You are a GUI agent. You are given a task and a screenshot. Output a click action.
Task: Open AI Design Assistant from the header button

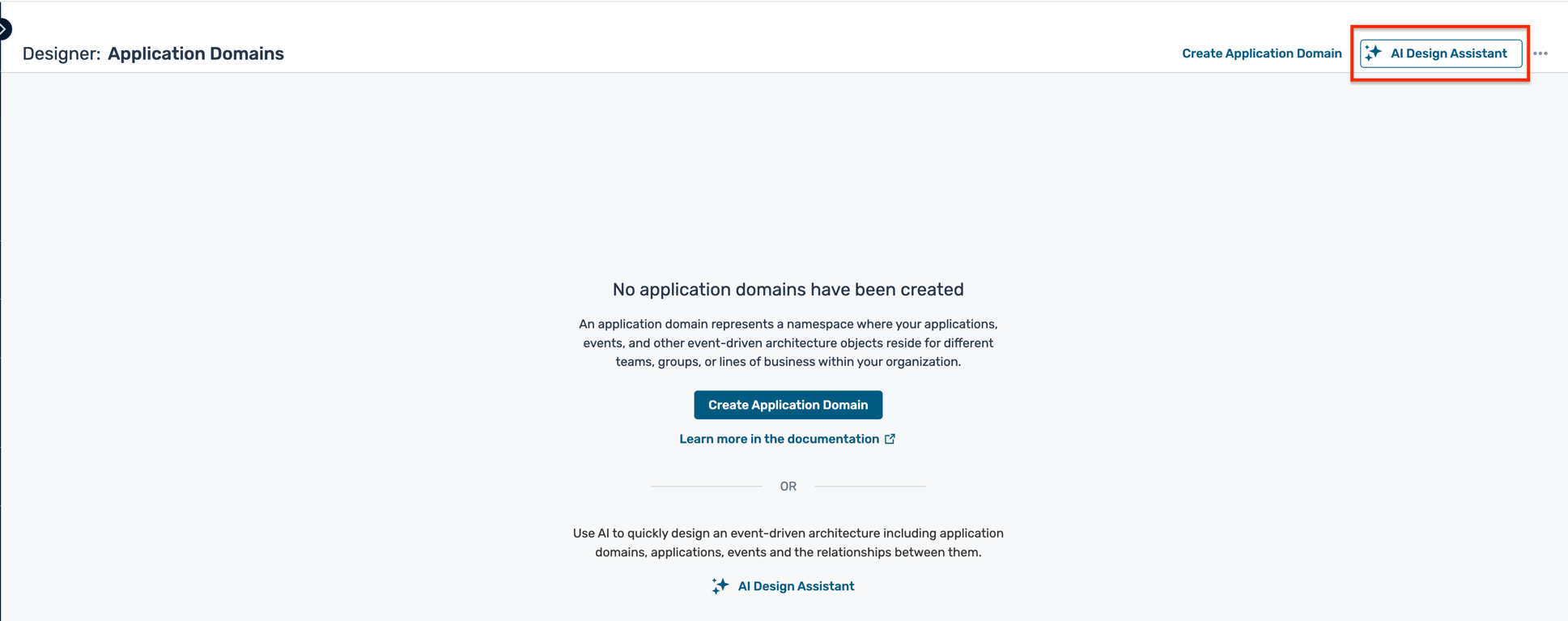point(1440,53)
